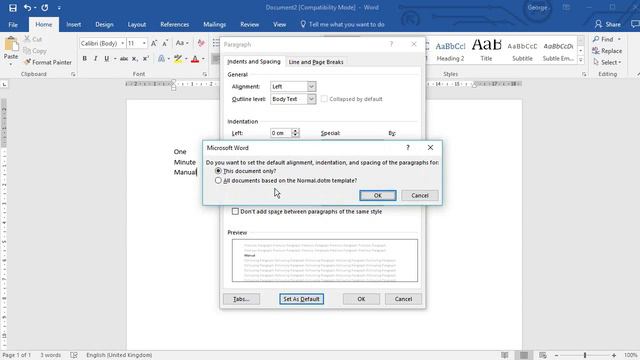Click the spelling proofing status icon

[x=74, y=355]
